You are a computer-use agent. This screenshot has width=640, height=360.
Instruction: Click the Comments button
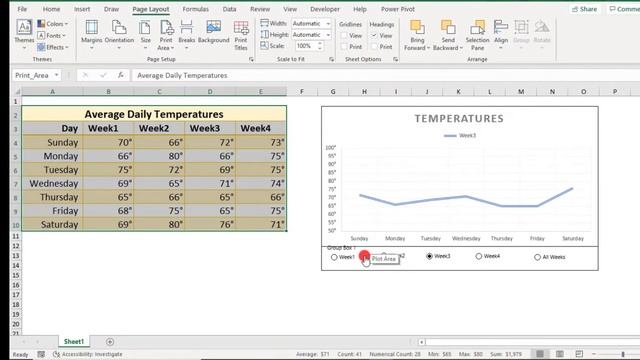coord(623,9)
